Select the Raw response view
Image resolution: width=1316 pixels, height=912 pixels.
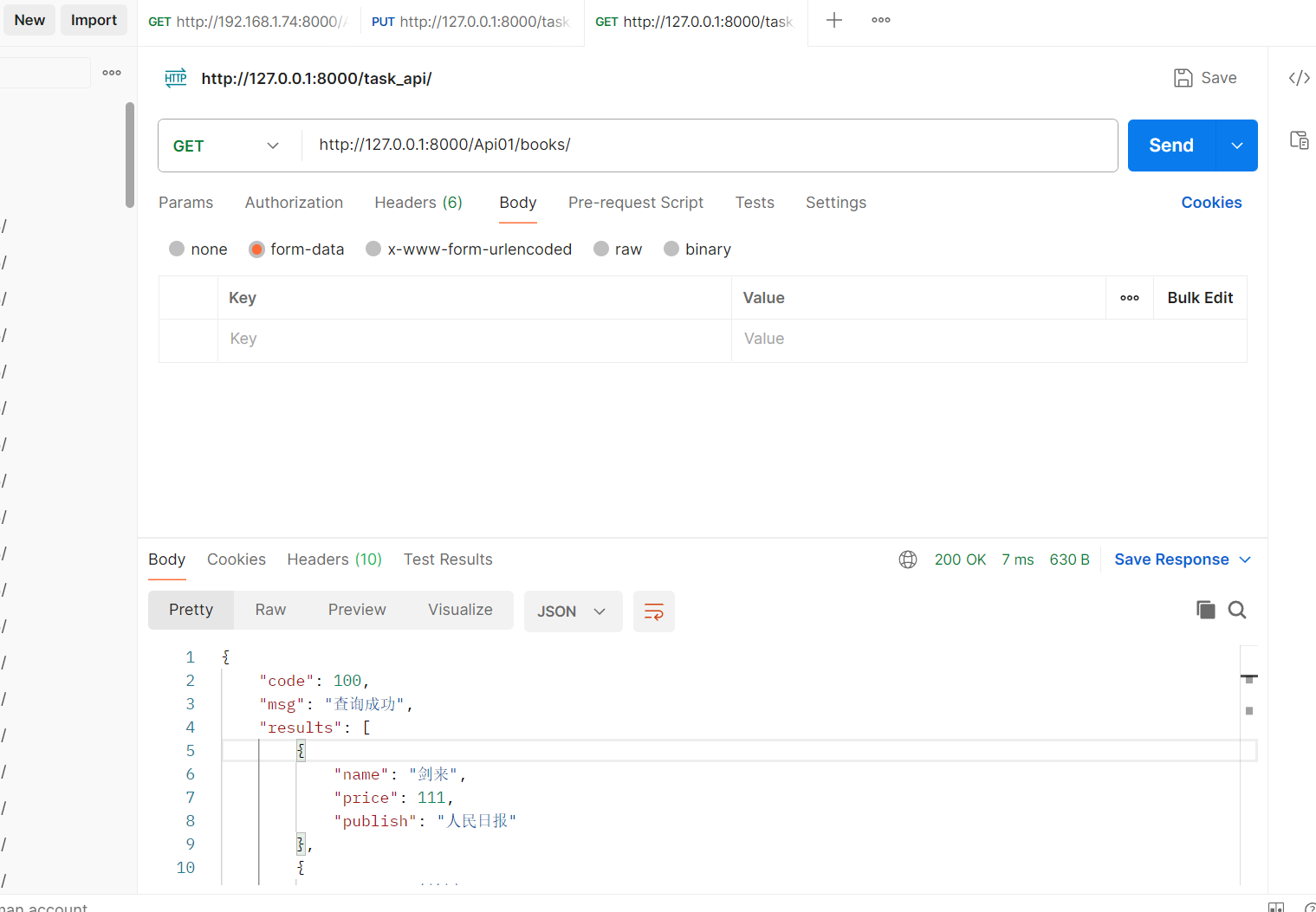[x=270, y=610]
